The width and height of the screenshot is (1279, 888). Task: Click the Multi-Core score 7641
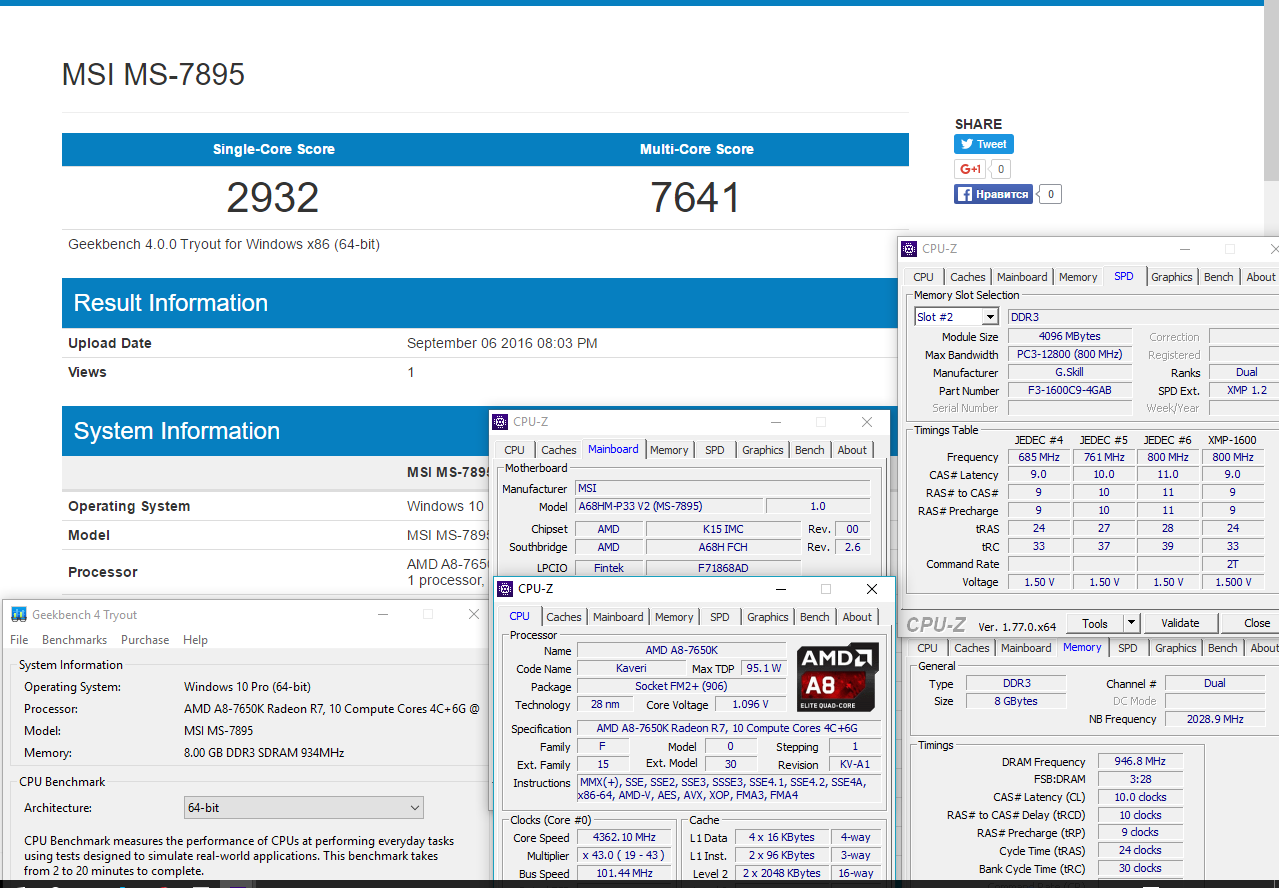[x=695, y=197]
